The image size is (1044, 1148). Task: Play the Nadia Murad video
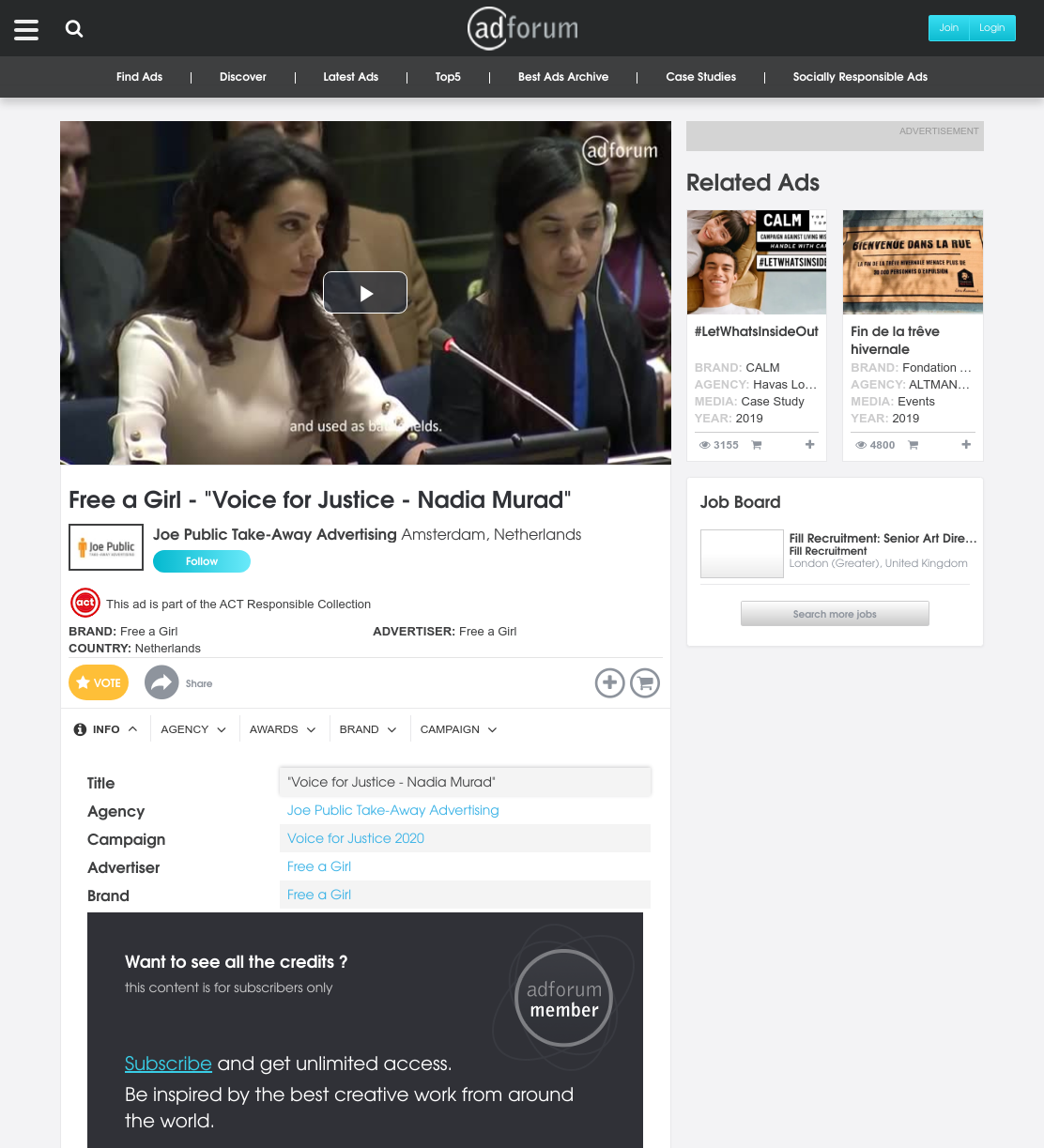point(365,293)
